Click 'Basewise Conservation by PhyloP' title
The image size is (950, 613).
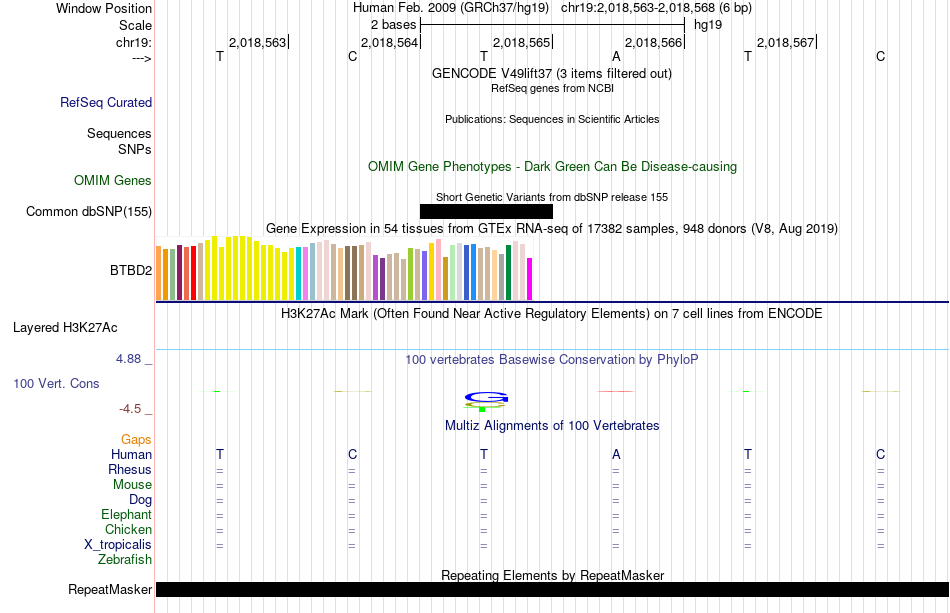click(x=552, y=359)
